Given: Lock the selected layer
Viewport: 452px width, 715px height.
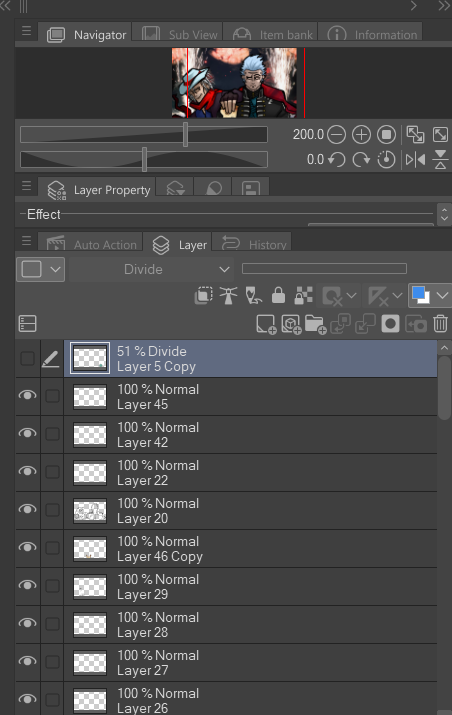Looking at the screenshot, I should (278, 295).
